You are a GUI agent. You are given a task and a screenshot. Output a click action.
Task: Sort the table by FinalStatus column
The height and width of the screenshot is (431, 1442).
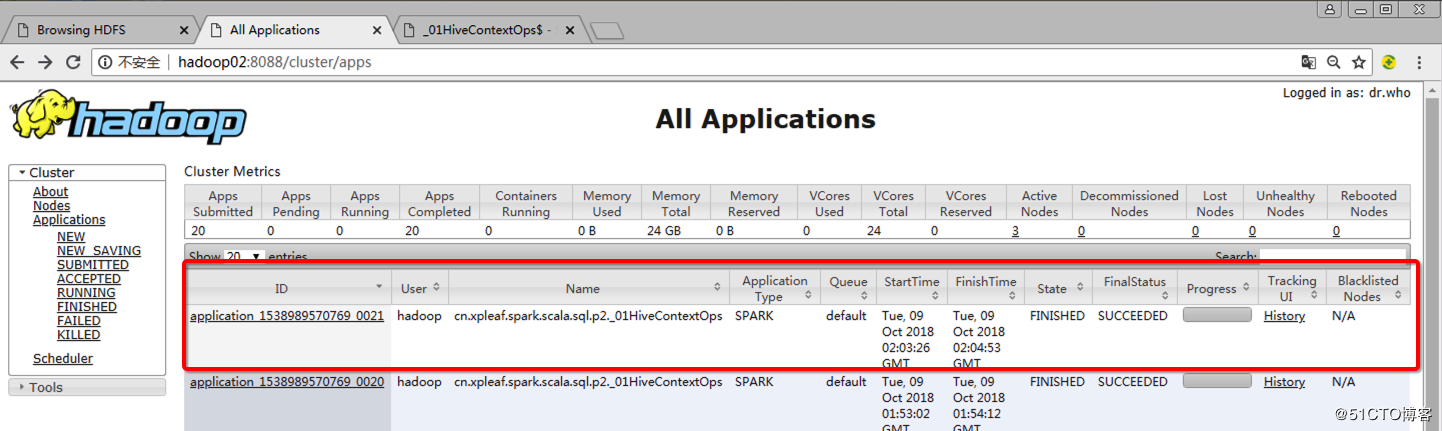tap(1134, 288)
